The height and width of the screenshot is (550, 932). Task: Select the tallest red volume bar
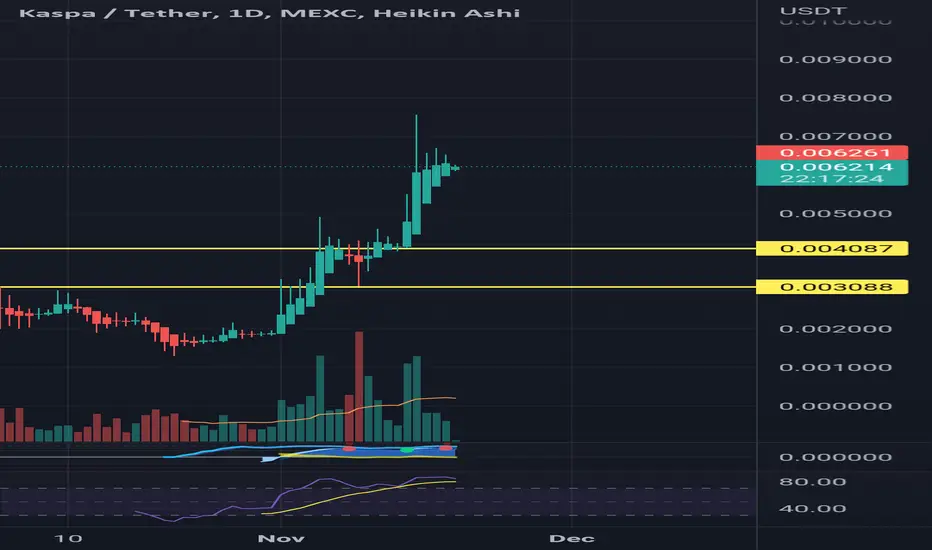[358, 386]
